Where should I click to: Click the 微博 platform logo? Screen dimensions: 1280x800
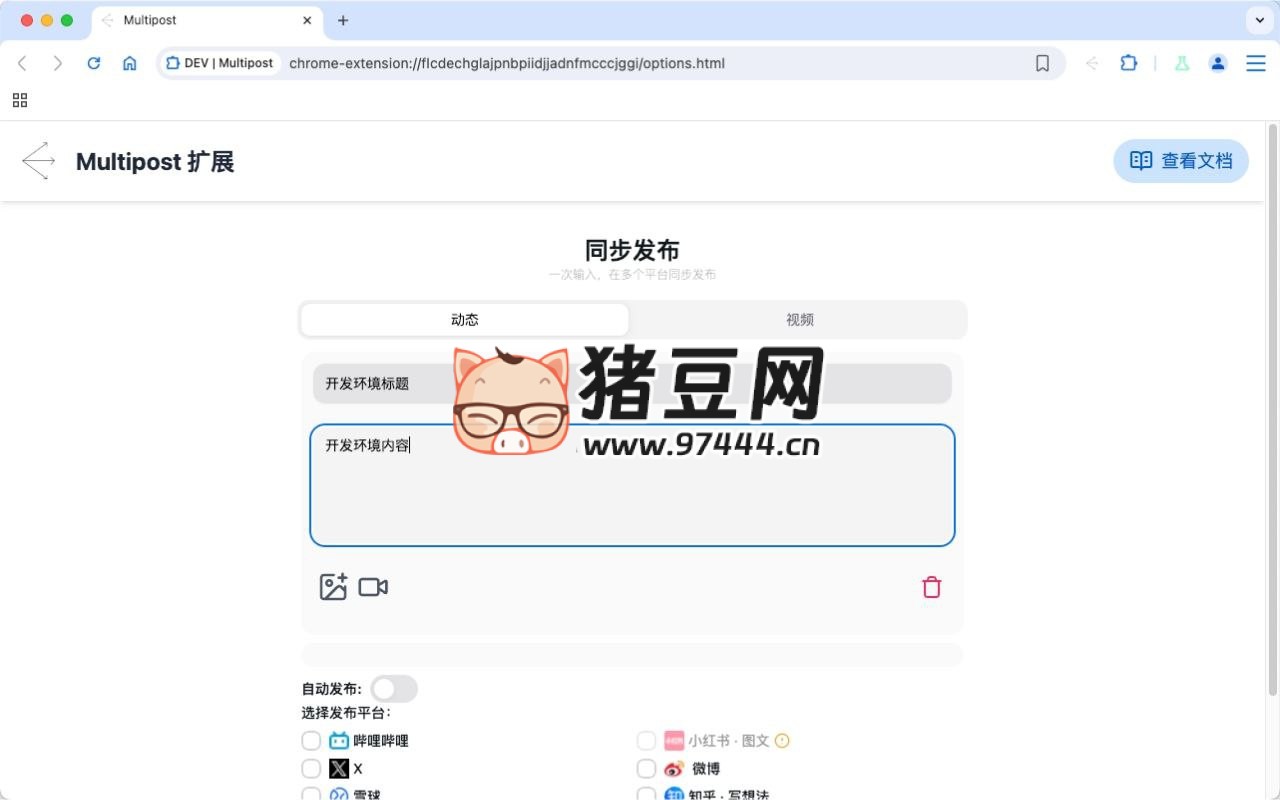coord(675,769)
